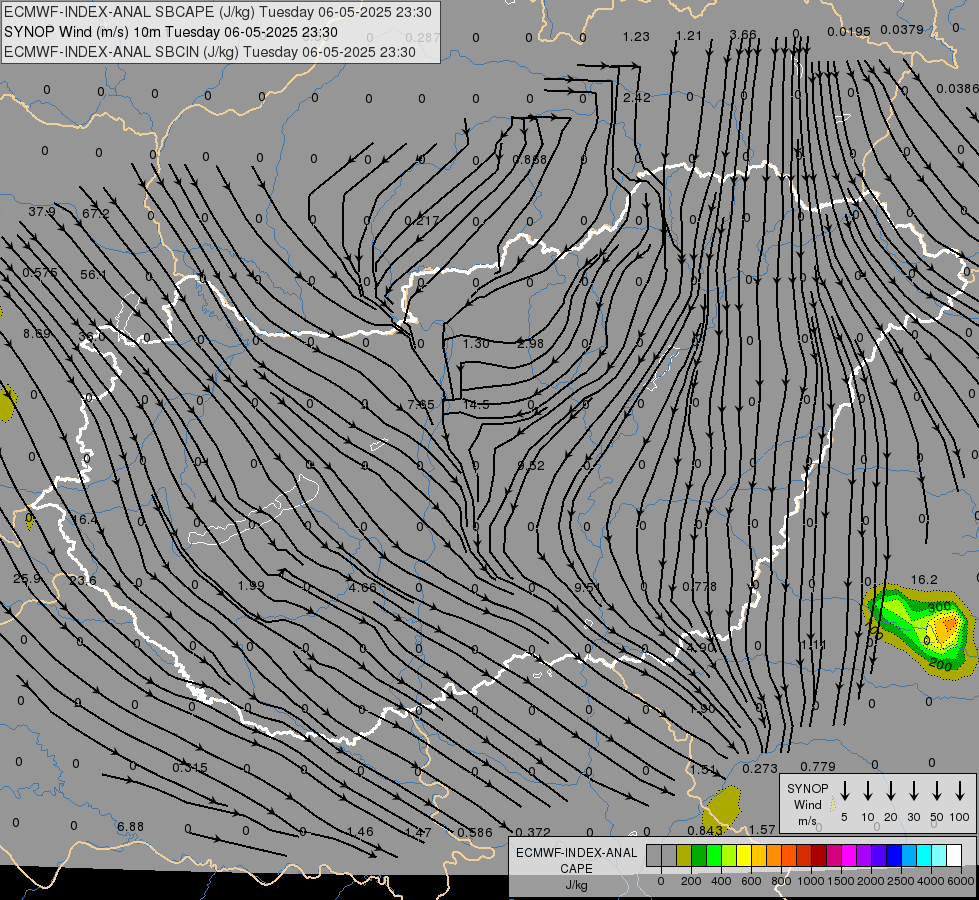Image resolution: width=979 pixels, height=900 pixels.
Task: Click the map value '2.42'
Action: point(637,97)
